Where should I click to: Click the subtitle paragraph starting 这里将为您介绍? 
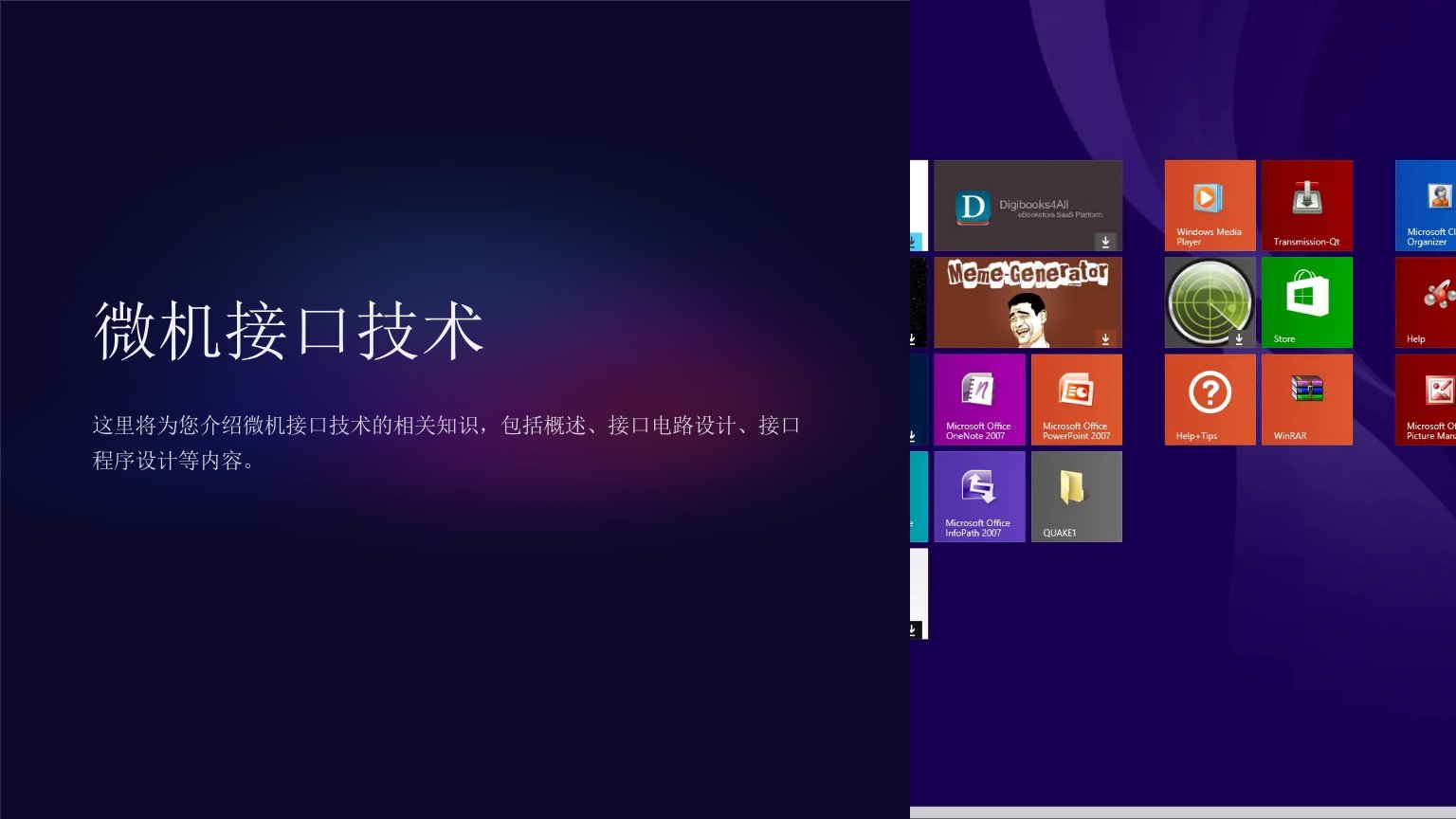446,443
